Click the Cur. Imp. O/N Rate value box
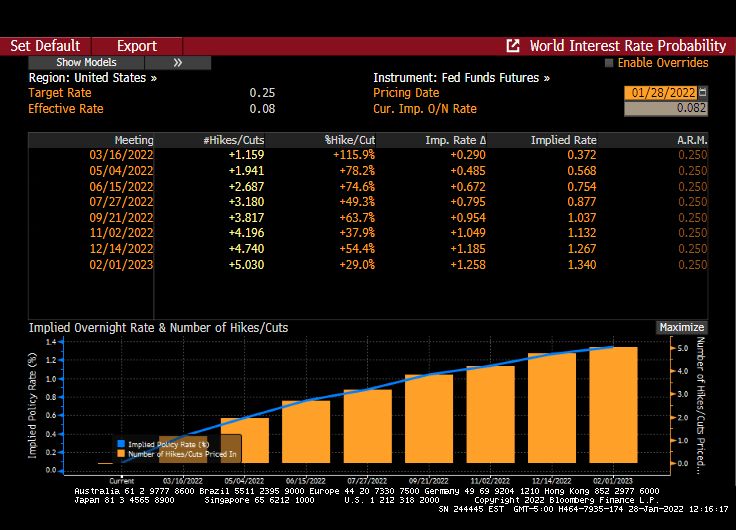The width and height of the screenshot is (736, 530). [x=665, y=108]
